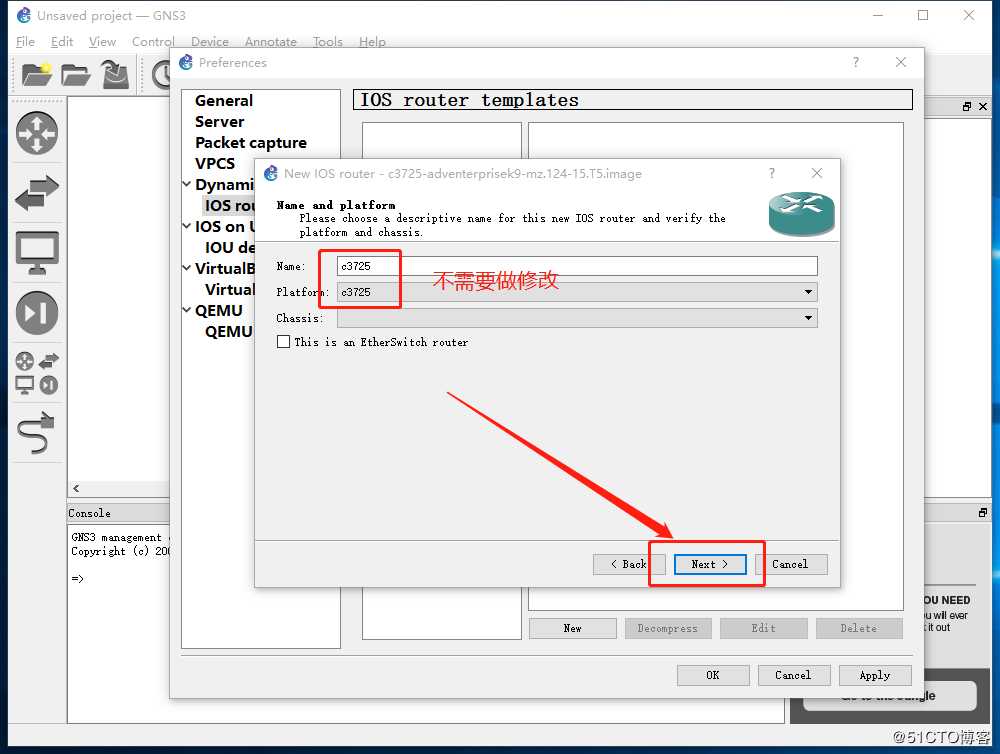Collapse the IOS on UNIX tree section
The width and height of the screenshot is (1000, 754).
click(187, 226)
